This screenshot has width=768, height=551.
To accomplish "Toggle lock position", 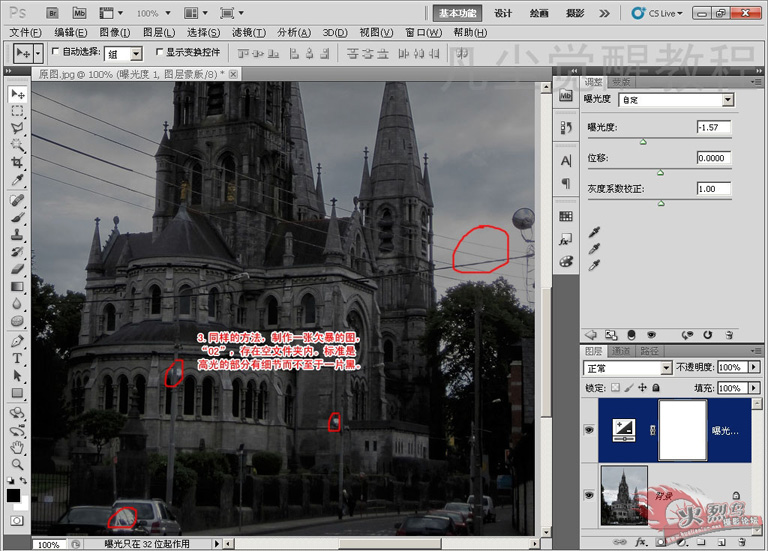I will click(x=642, y=387).
